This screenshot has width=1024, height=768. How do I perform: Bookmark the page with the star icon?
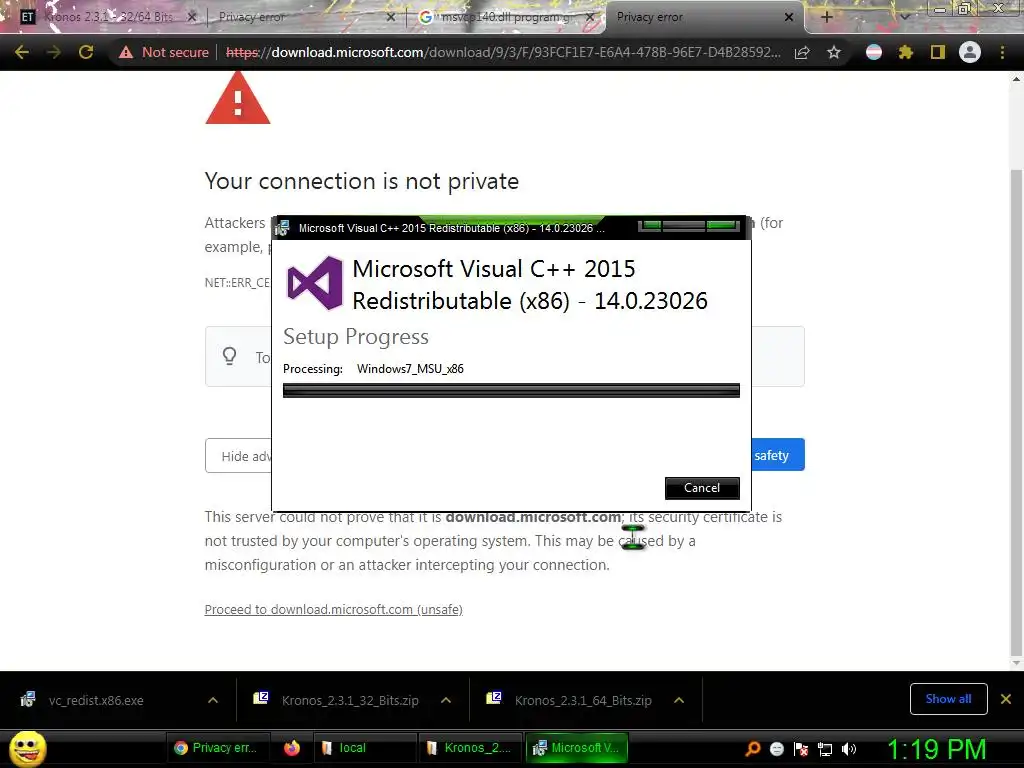(x=834, y=52)
